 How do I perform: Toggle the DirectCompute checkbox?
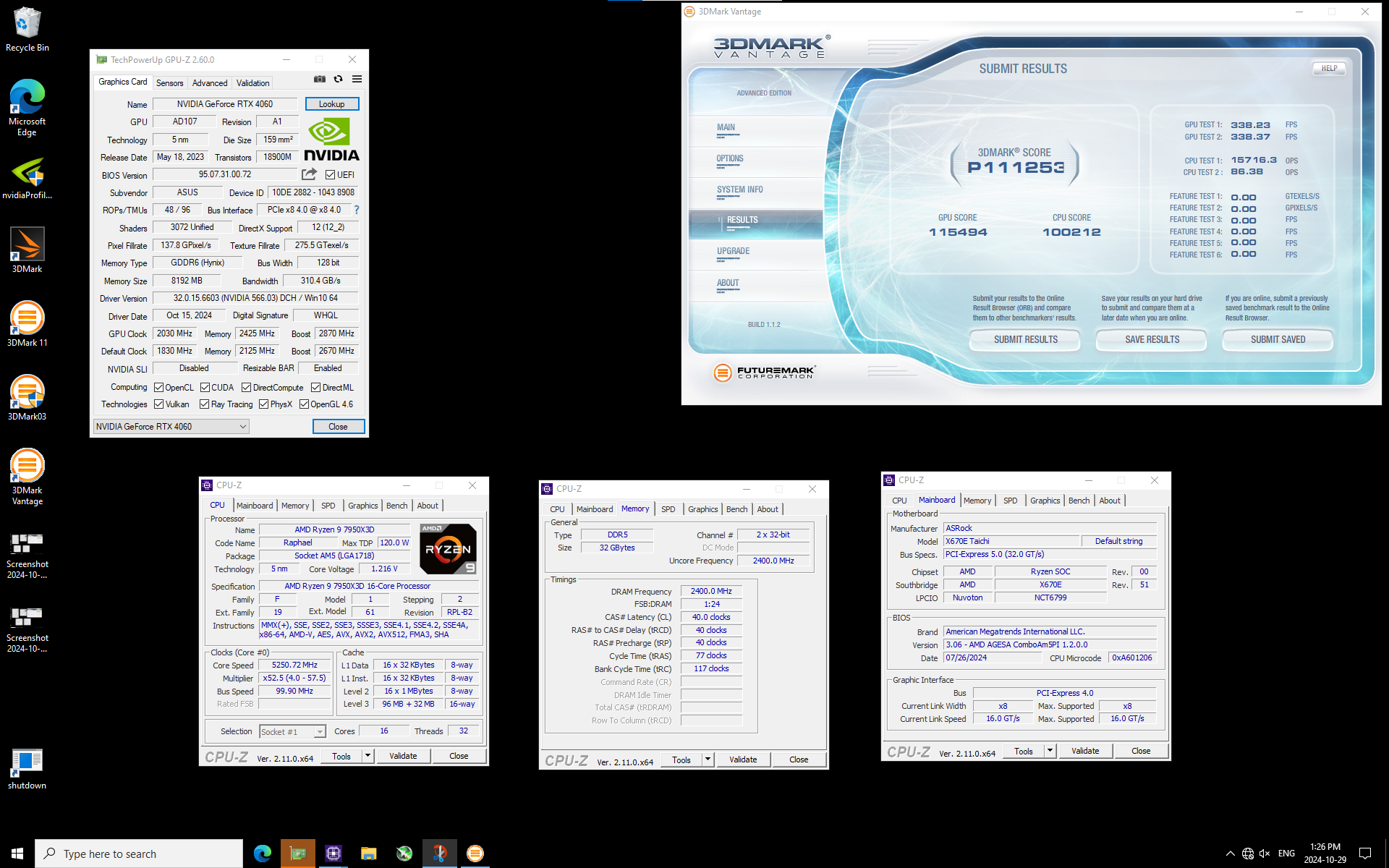[246, 388]
